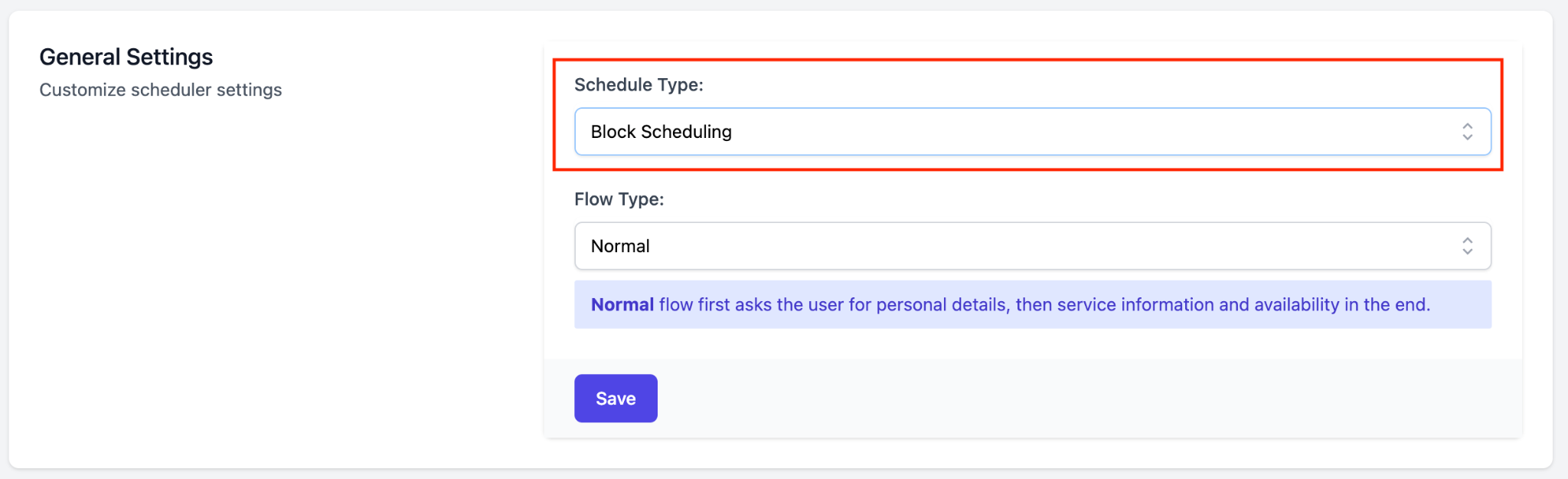This screenshot has width=1568, height=479.
Task: Click the "Customize scheduler settings" subtitle
Action: click(161, 90)
